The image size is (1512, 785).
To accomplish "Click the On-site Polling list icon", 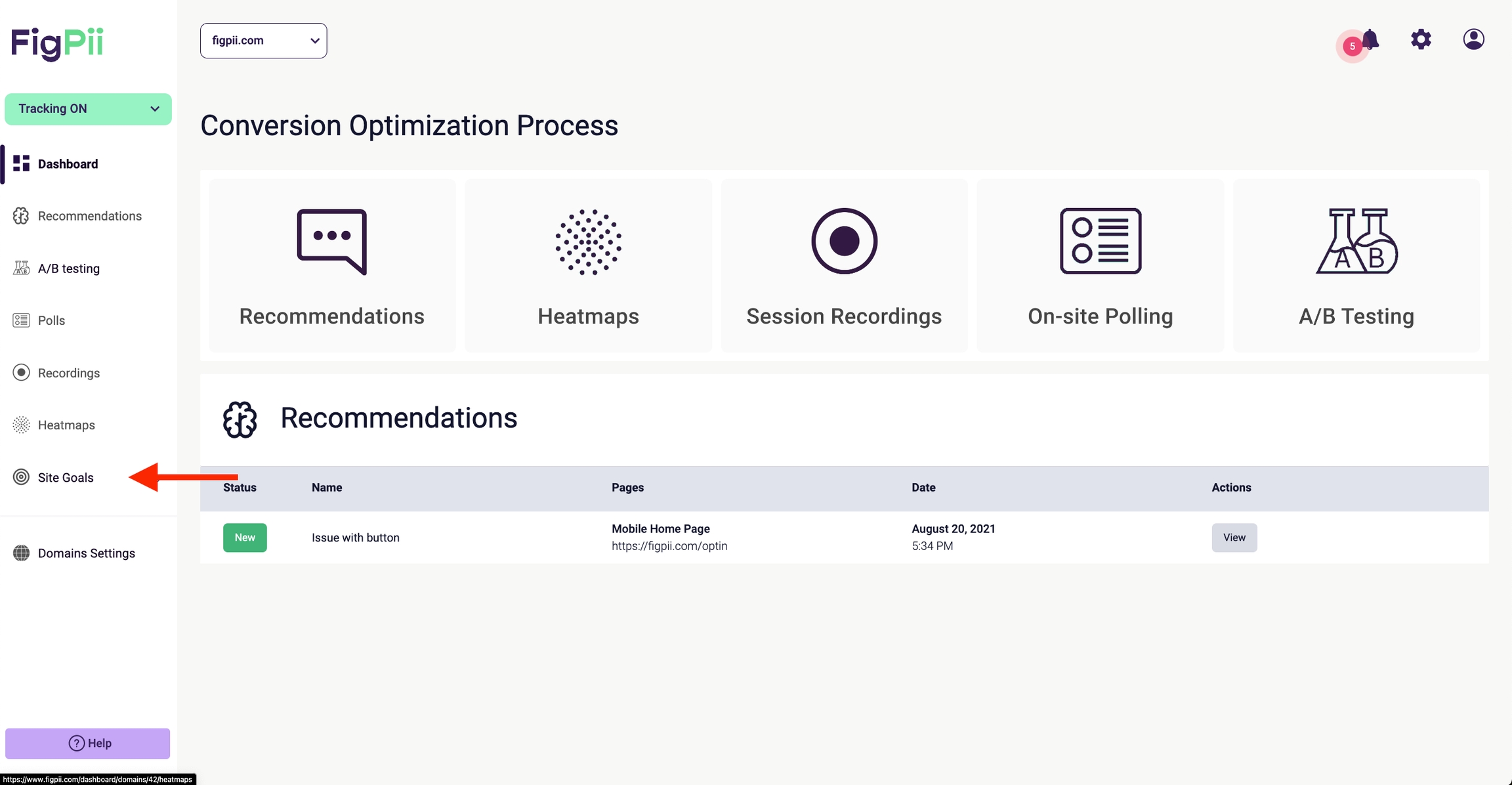I will coord(1100,241).
